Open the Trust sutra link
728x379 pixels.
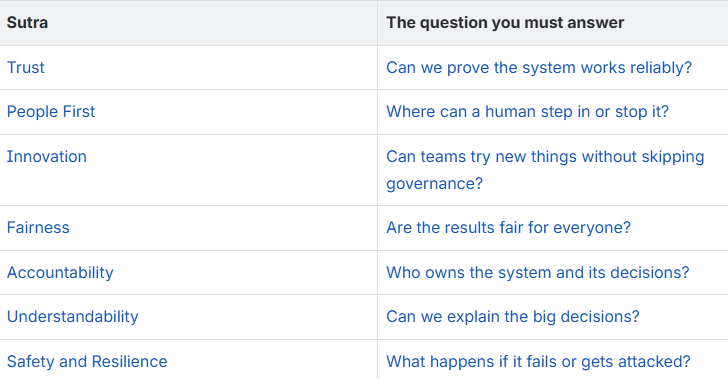[26, 67]
